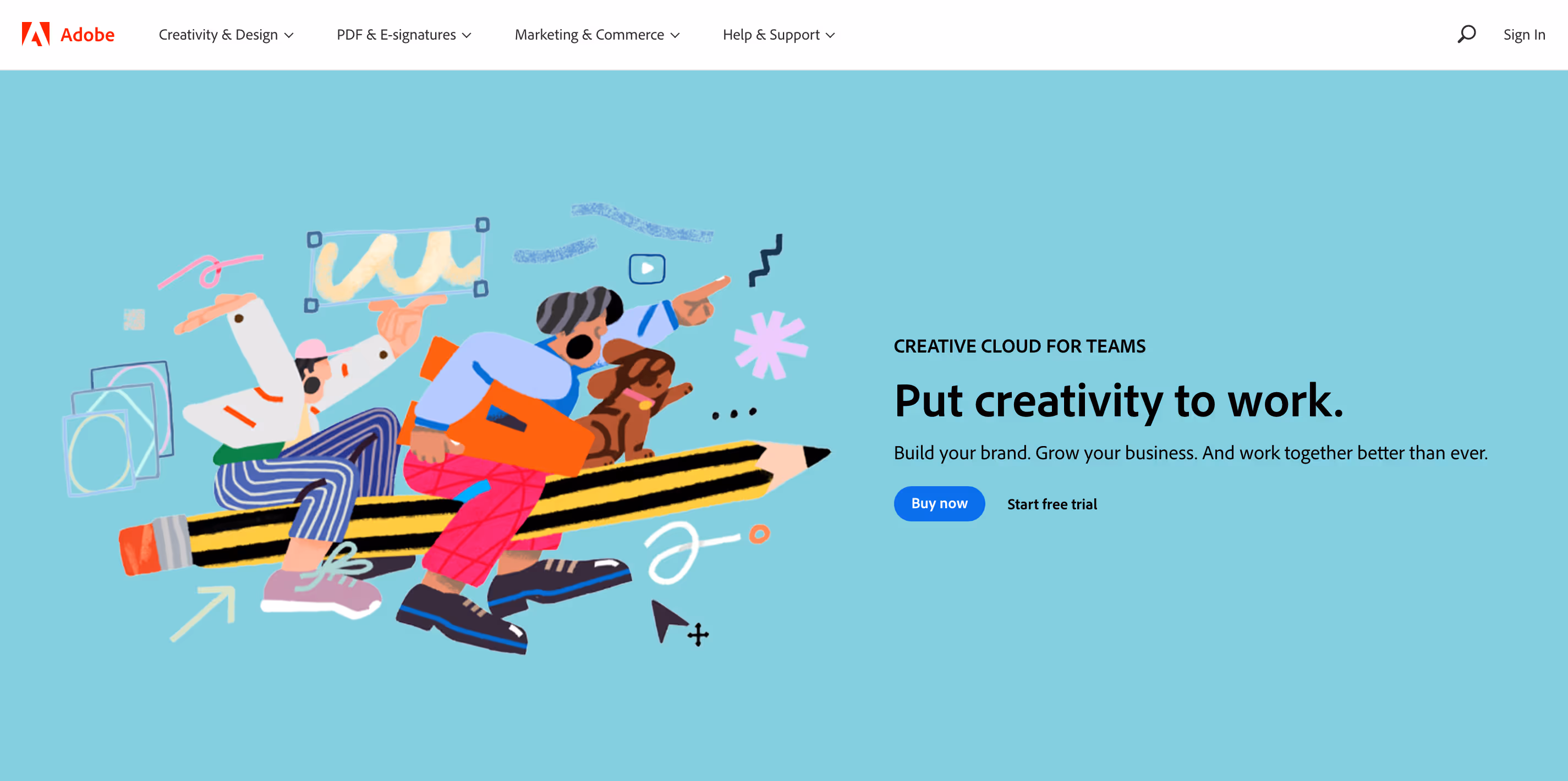Image resolution: width=1568 pixels, height=781 pixels.
Task: Expand the Marketing & Commerce chevron
Action: tap(675, 35)
